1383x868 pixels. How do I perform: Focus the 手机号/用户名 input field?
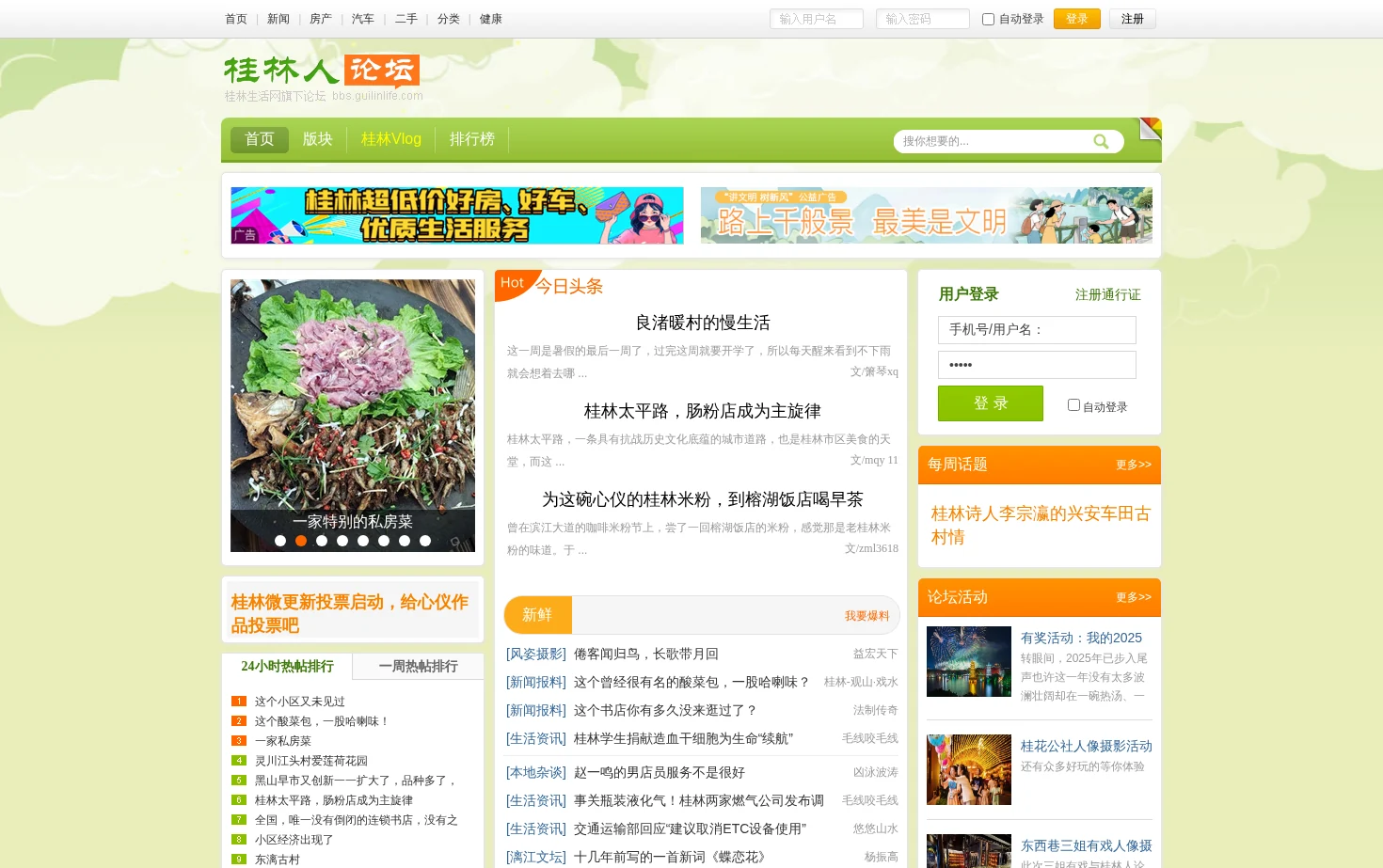pos(1037,330)
